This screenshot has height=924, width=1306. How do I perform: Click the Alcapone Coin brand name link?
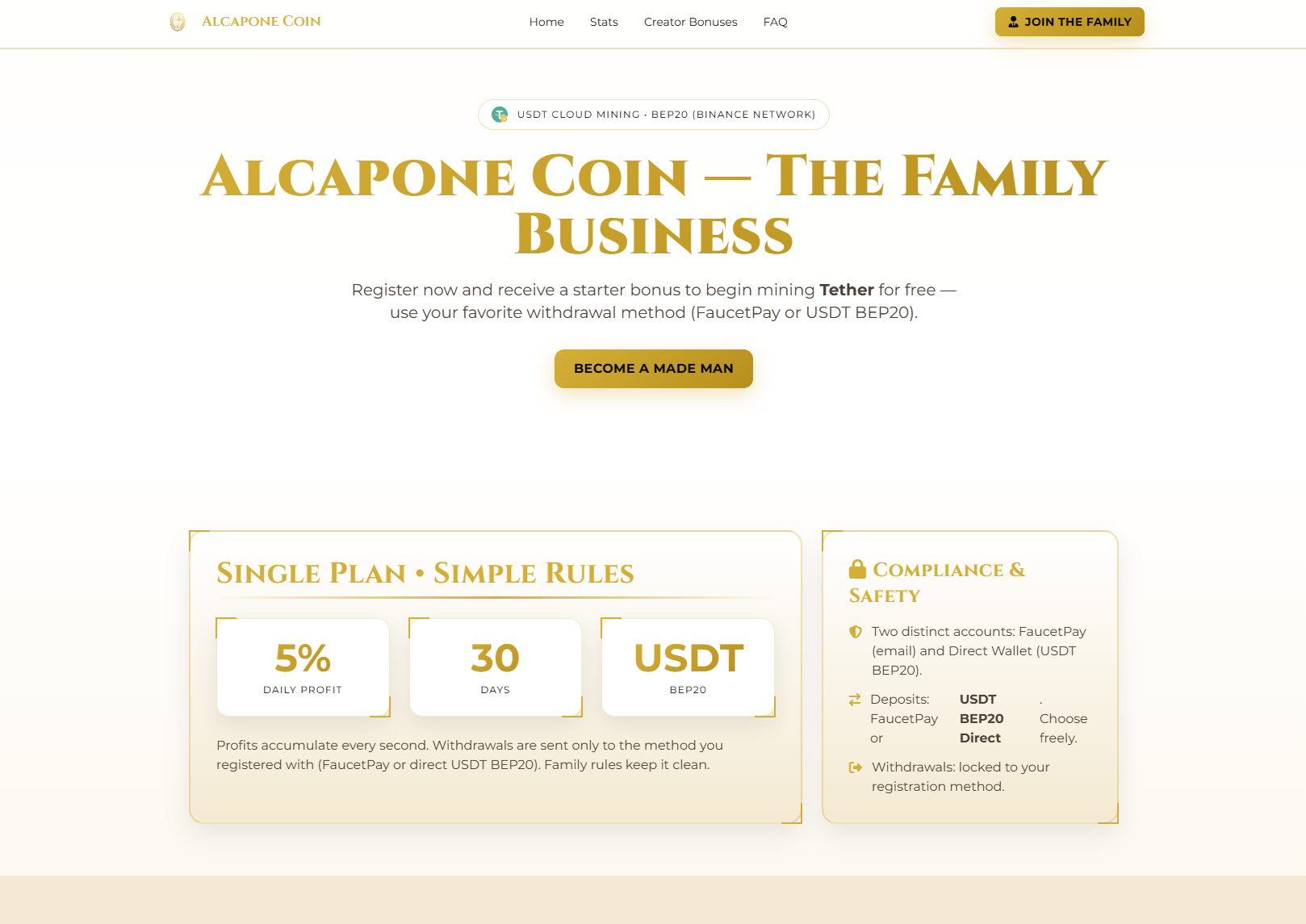[x=261, y=22]
